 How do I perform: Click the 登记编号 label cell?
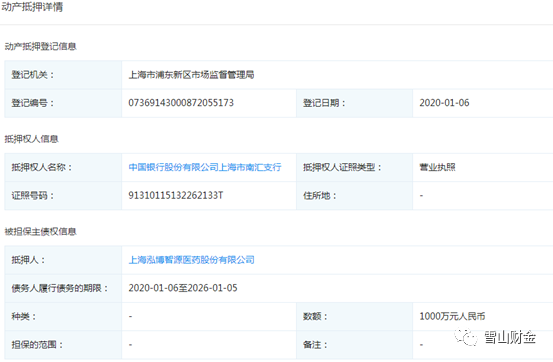tap(63, 103)
